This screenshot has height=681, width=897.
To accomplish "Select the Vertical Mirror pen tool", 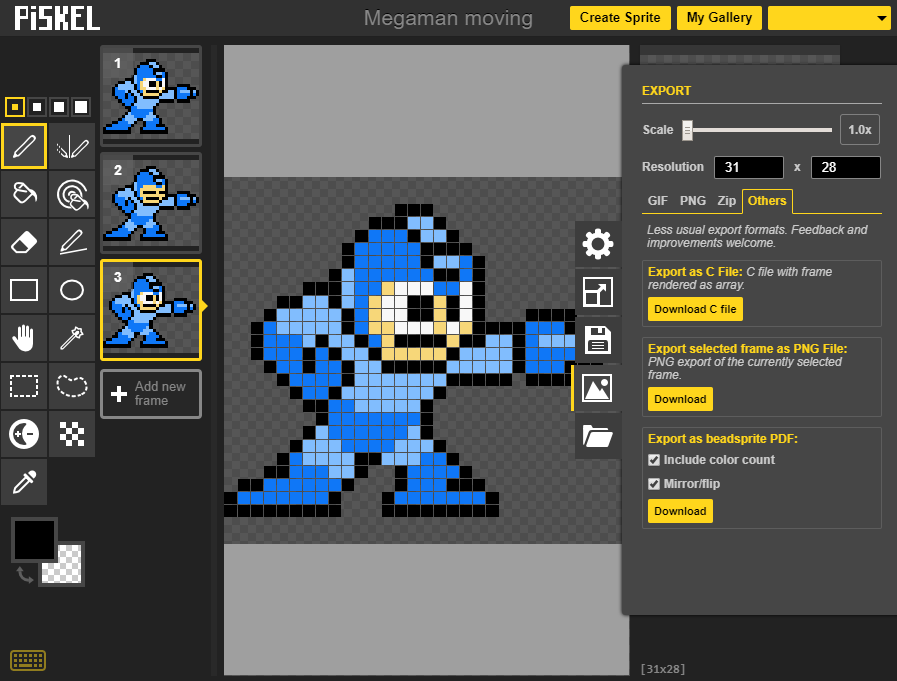I will [x=72, y=146].
